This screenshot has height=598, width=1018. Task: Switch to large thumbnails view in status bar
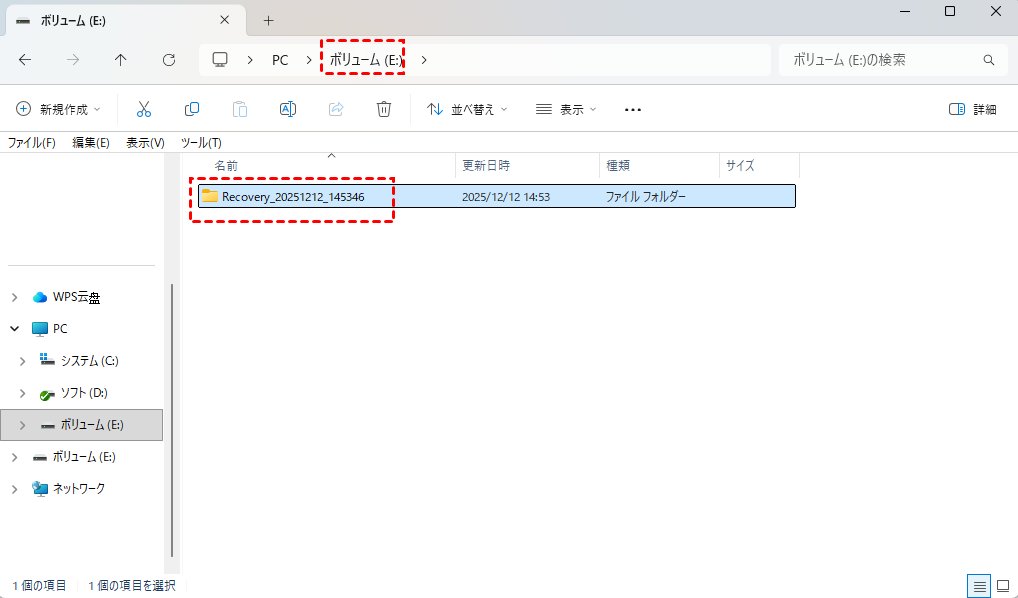pos(1001,586)
